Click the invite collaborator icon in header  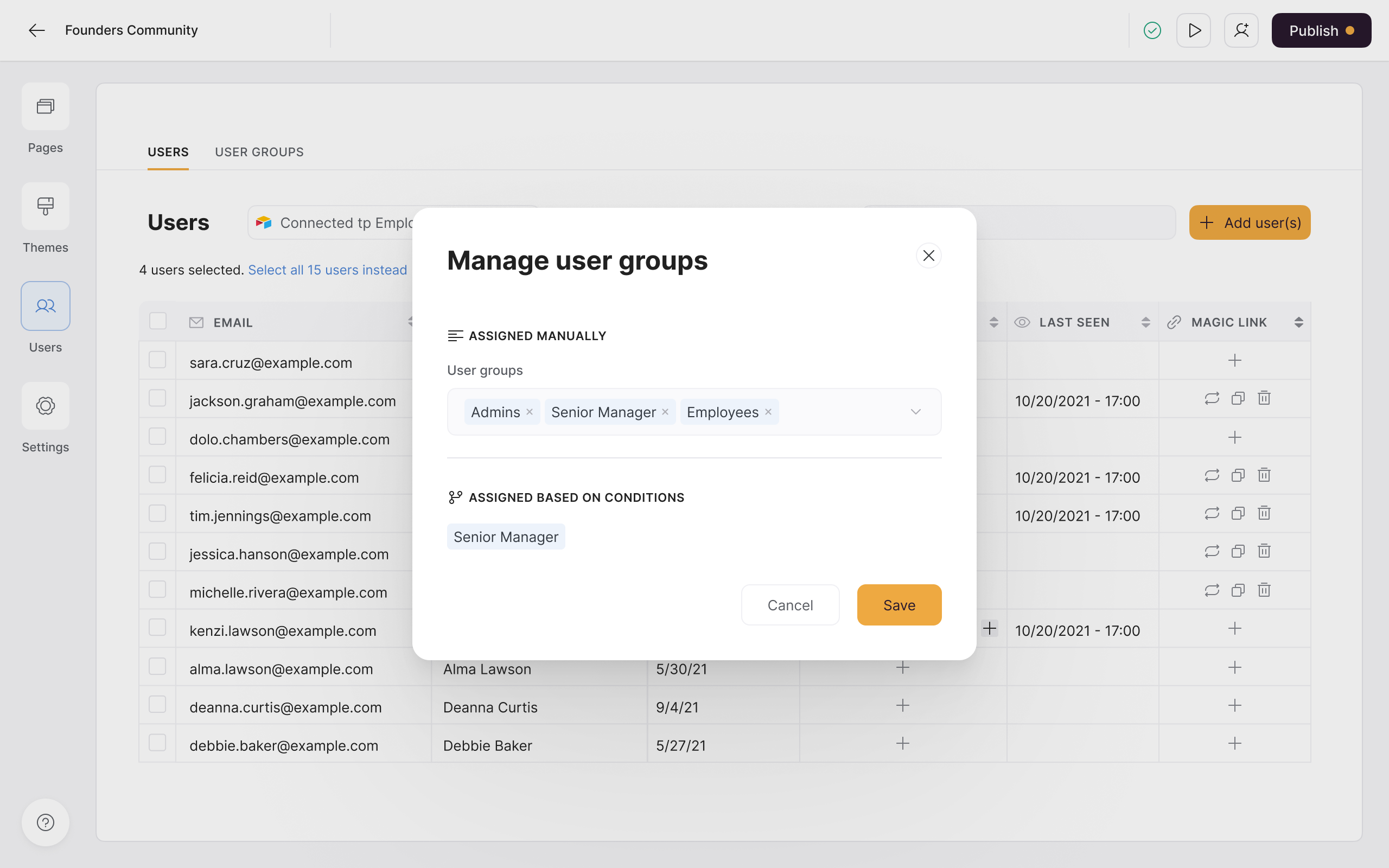pos(1241,30)
